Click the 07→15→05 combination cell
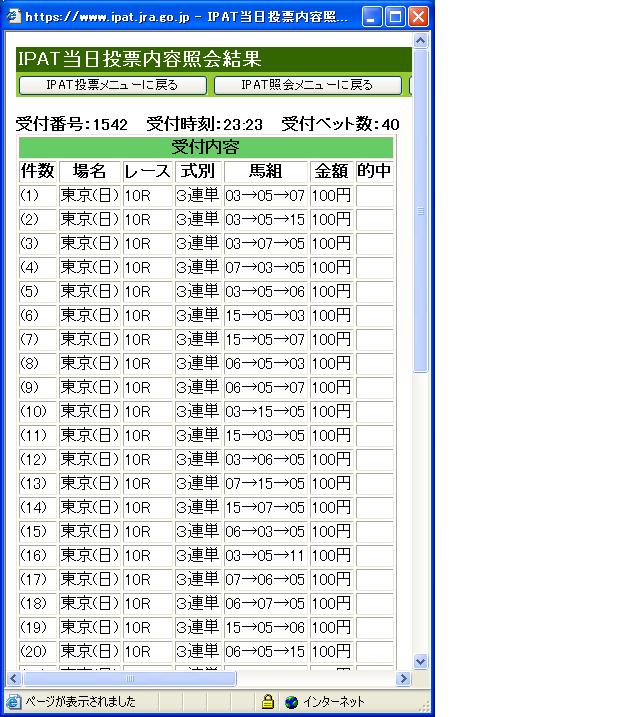Screen dimensions: 640x717 266,484
